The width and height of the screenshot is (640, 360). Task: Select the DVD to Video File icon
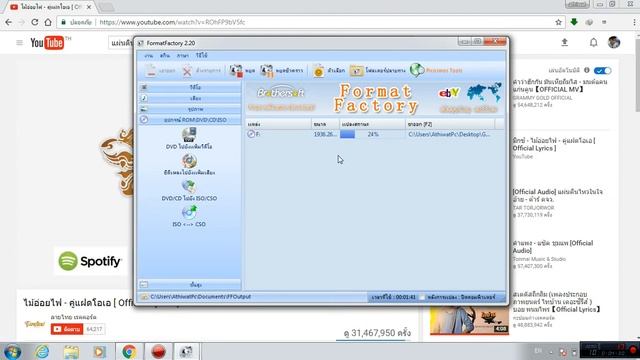(189, 135)
